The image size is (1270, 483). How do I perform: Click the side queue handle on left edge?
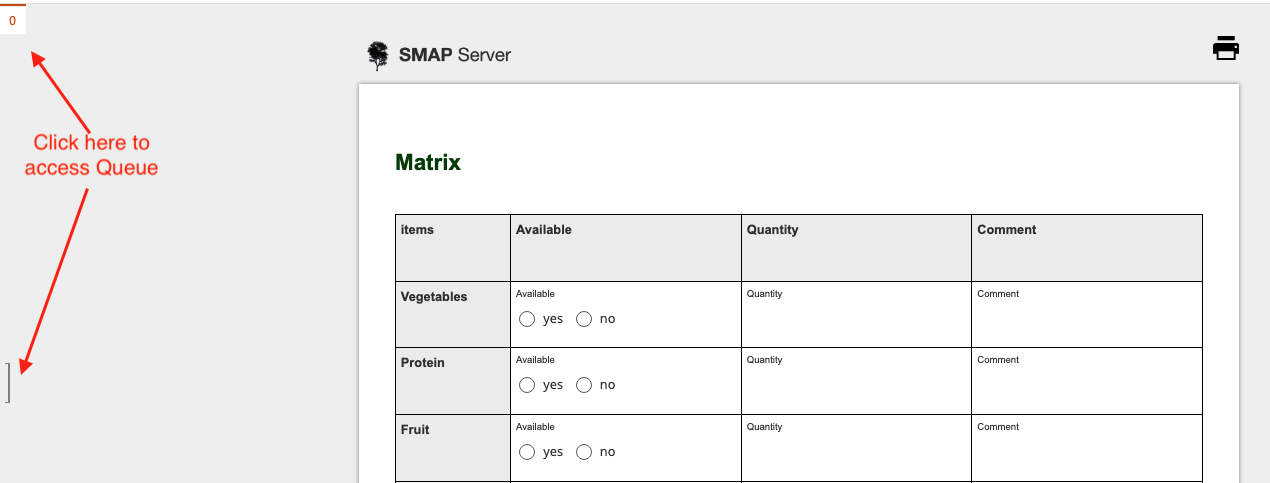click(7, 383)
